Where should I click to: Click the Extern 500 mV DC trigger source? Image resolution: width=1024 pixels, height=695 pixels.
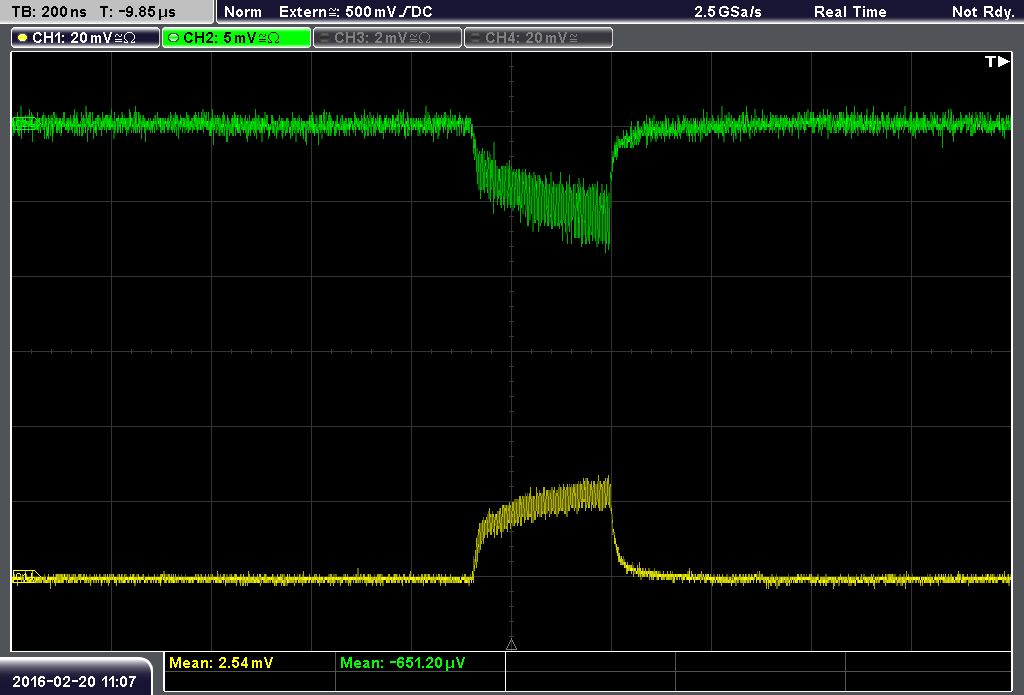click(355, 12)
